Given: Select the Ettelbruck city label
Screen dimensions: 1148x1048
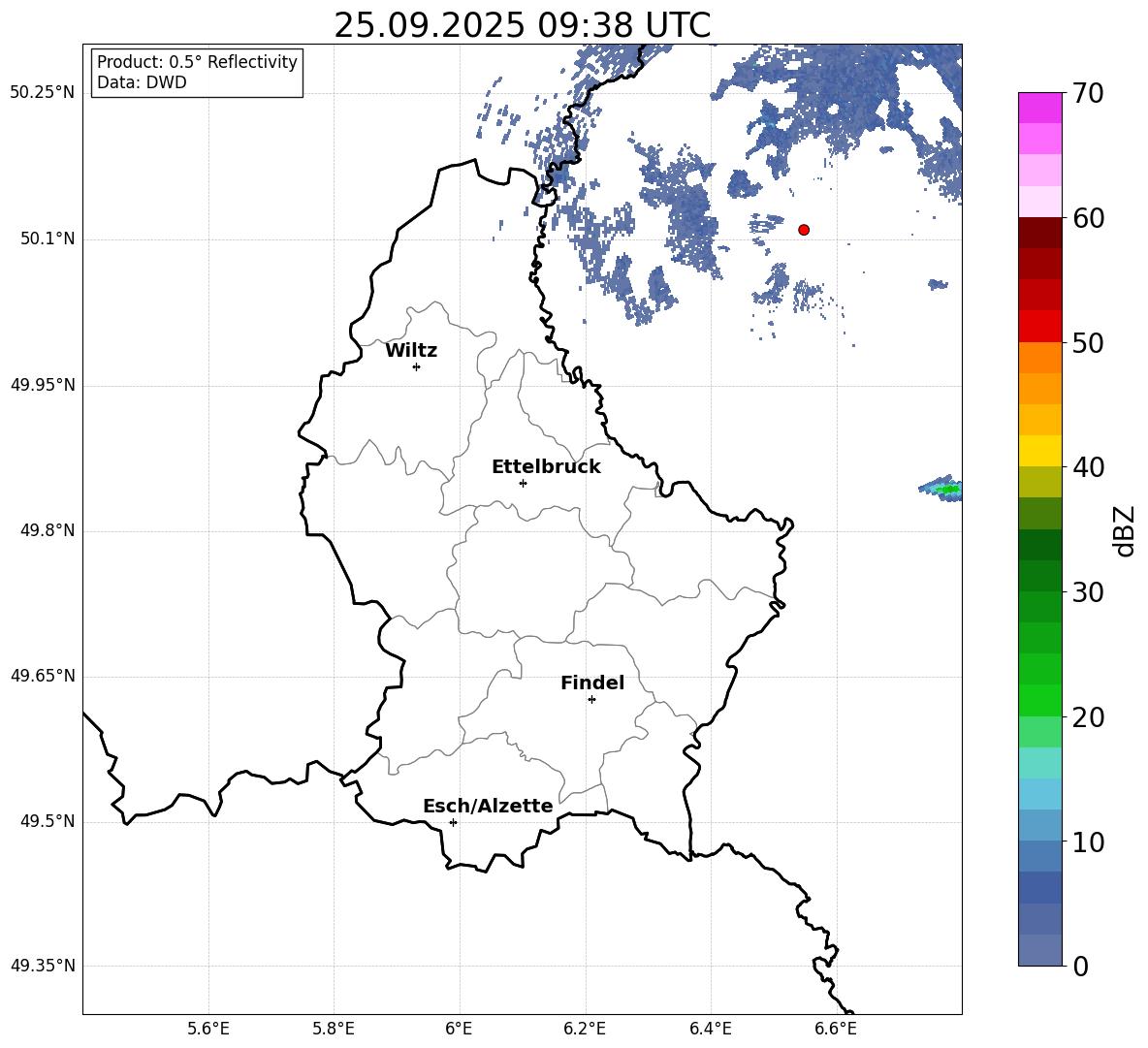Looking at the screenshot, I should click(546, 467).
